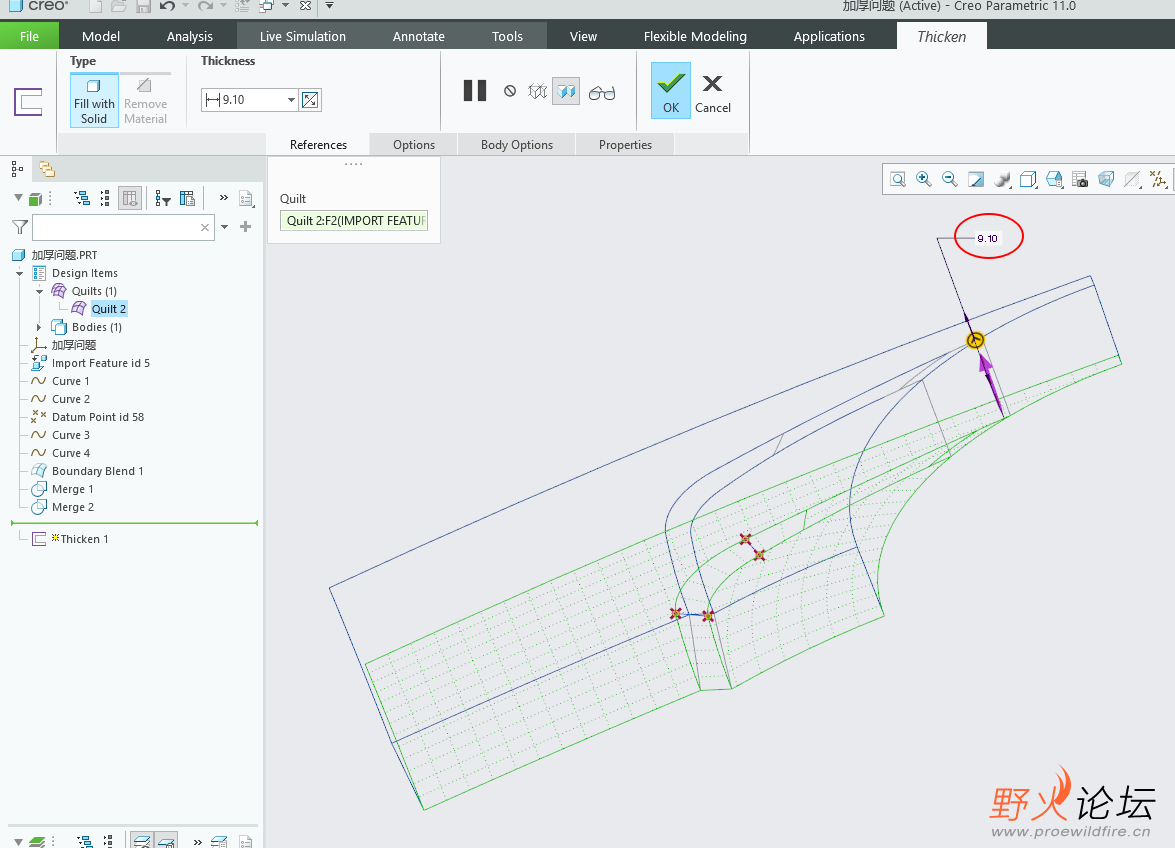Click Expand All tree icon
The width and height of the screenshot is (1175, 848).
[x=82, y=199]
